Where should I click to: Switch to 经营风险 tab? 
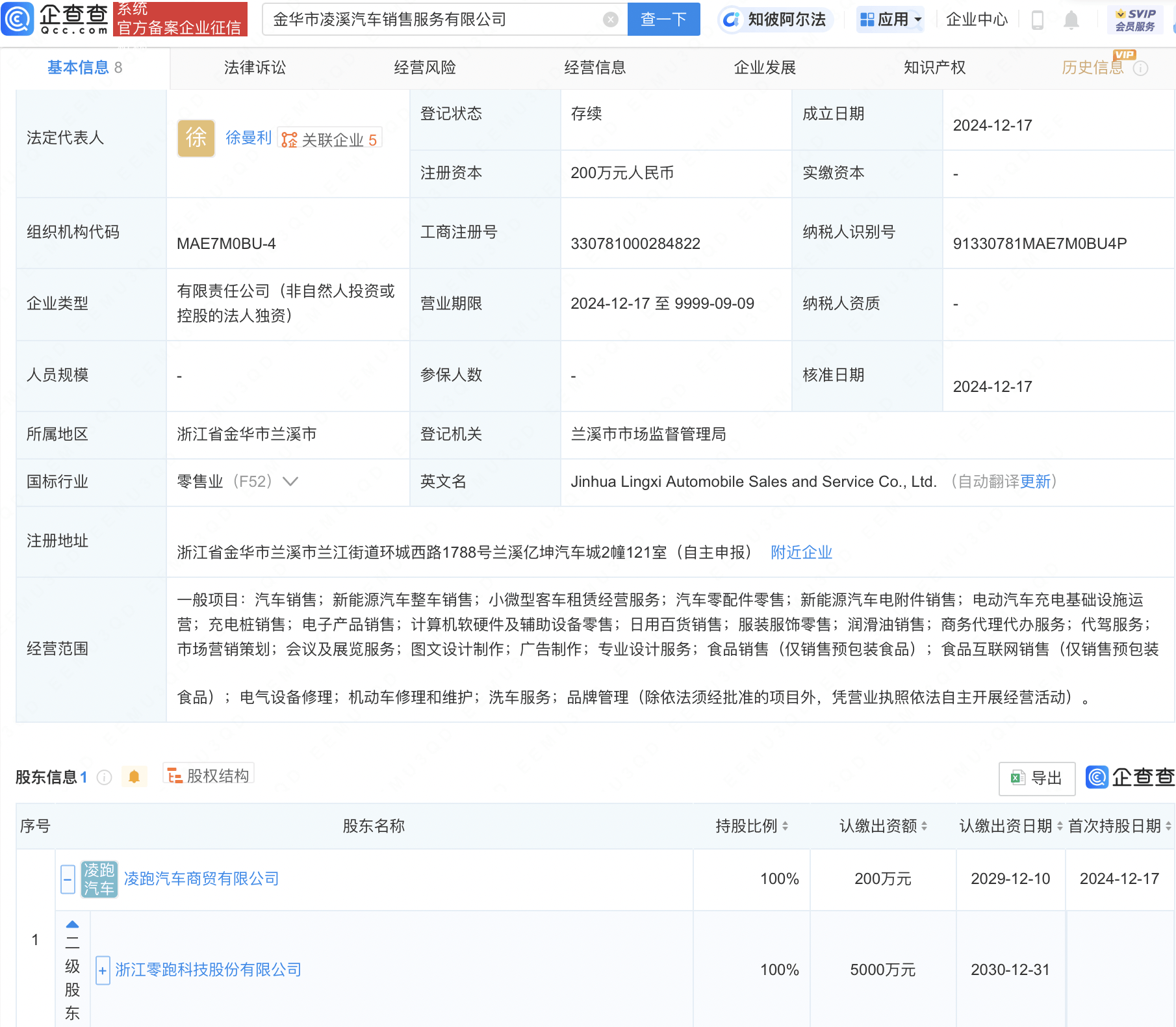425,68
